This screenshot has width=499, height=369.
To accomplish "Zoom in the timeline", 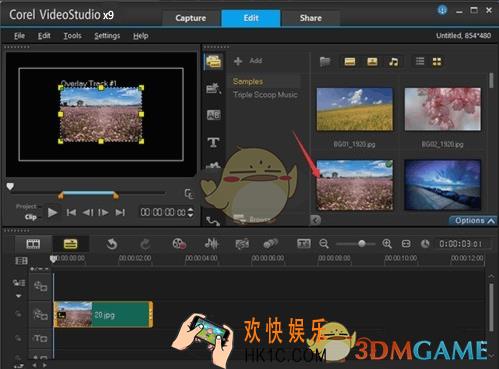I will [x=387, y=244].
